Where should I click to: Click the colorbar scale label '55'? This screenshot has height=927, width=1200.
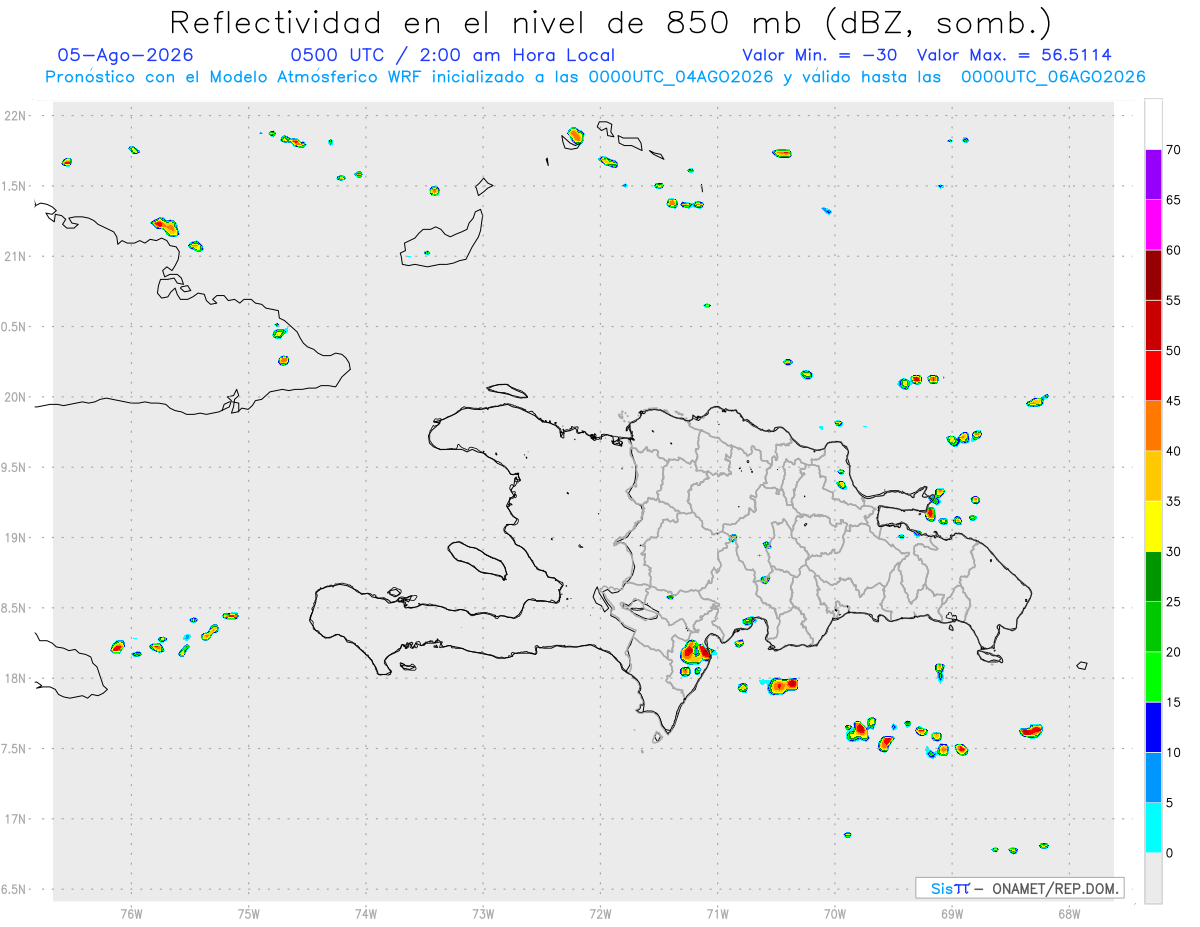1174,300
